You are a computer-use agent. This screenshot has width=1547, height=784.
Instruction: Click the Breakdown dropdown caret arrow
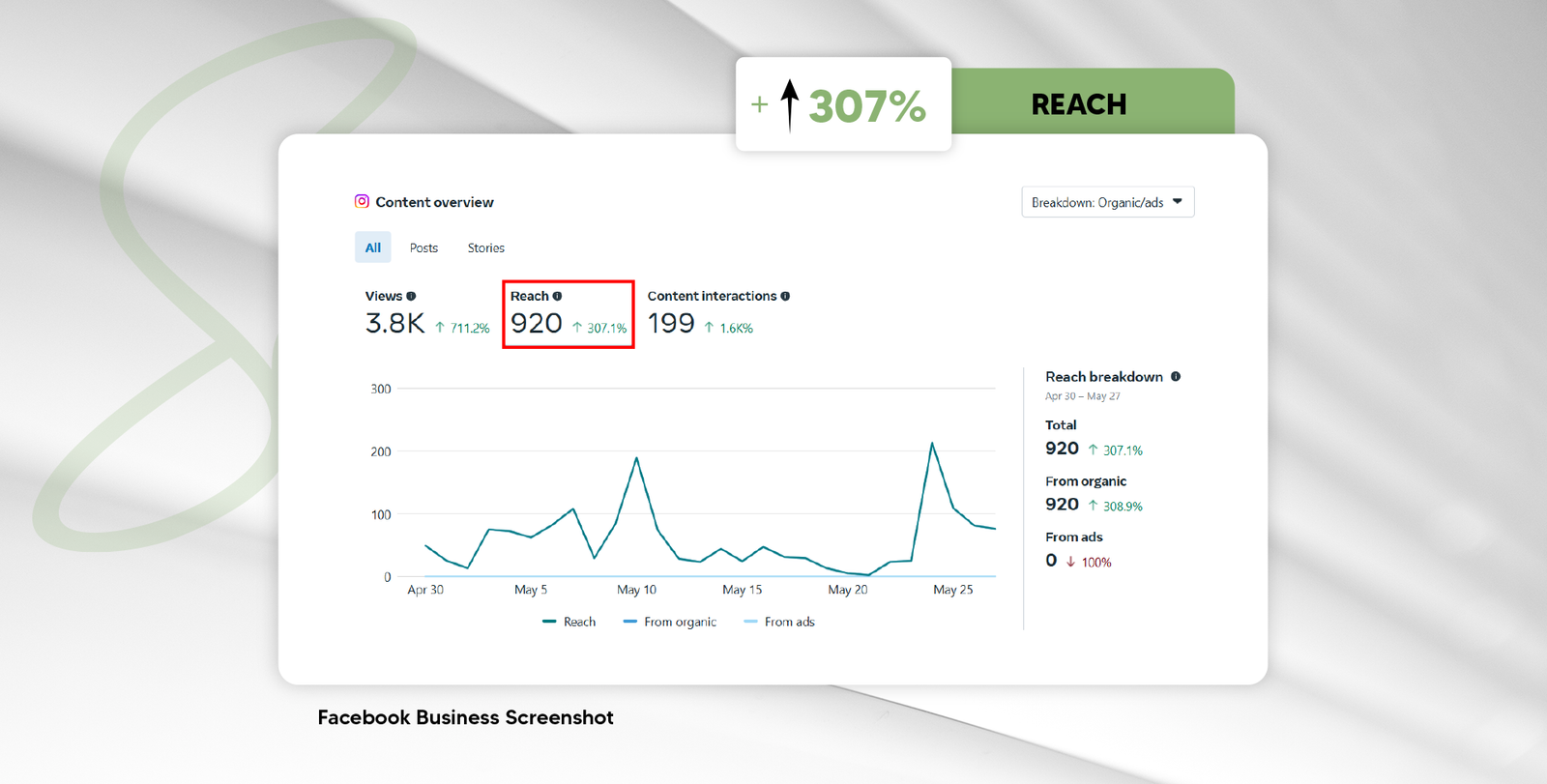pyautogui.click(x=1177, y=201)
